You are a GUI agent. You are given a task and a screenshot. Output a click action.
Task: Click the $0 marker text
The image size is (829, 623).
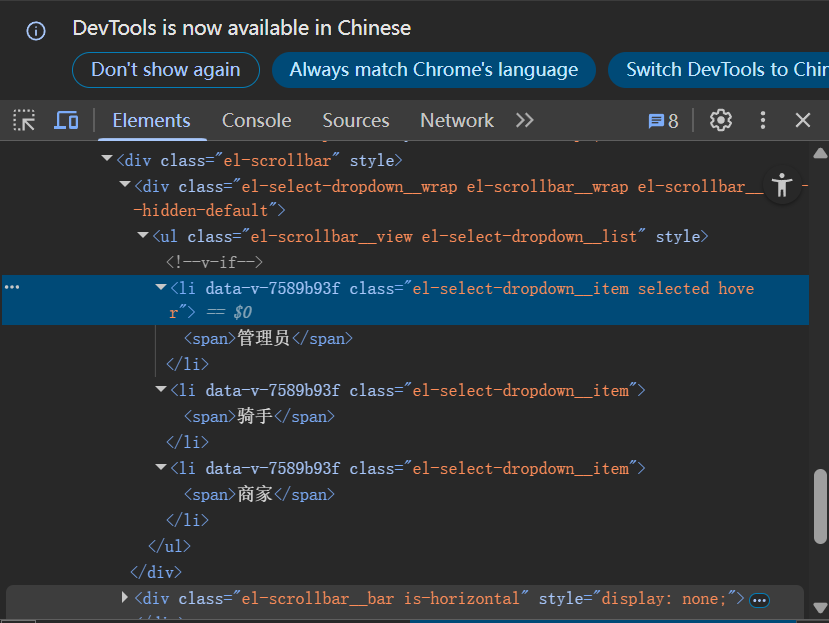click(x=243, y=313)
